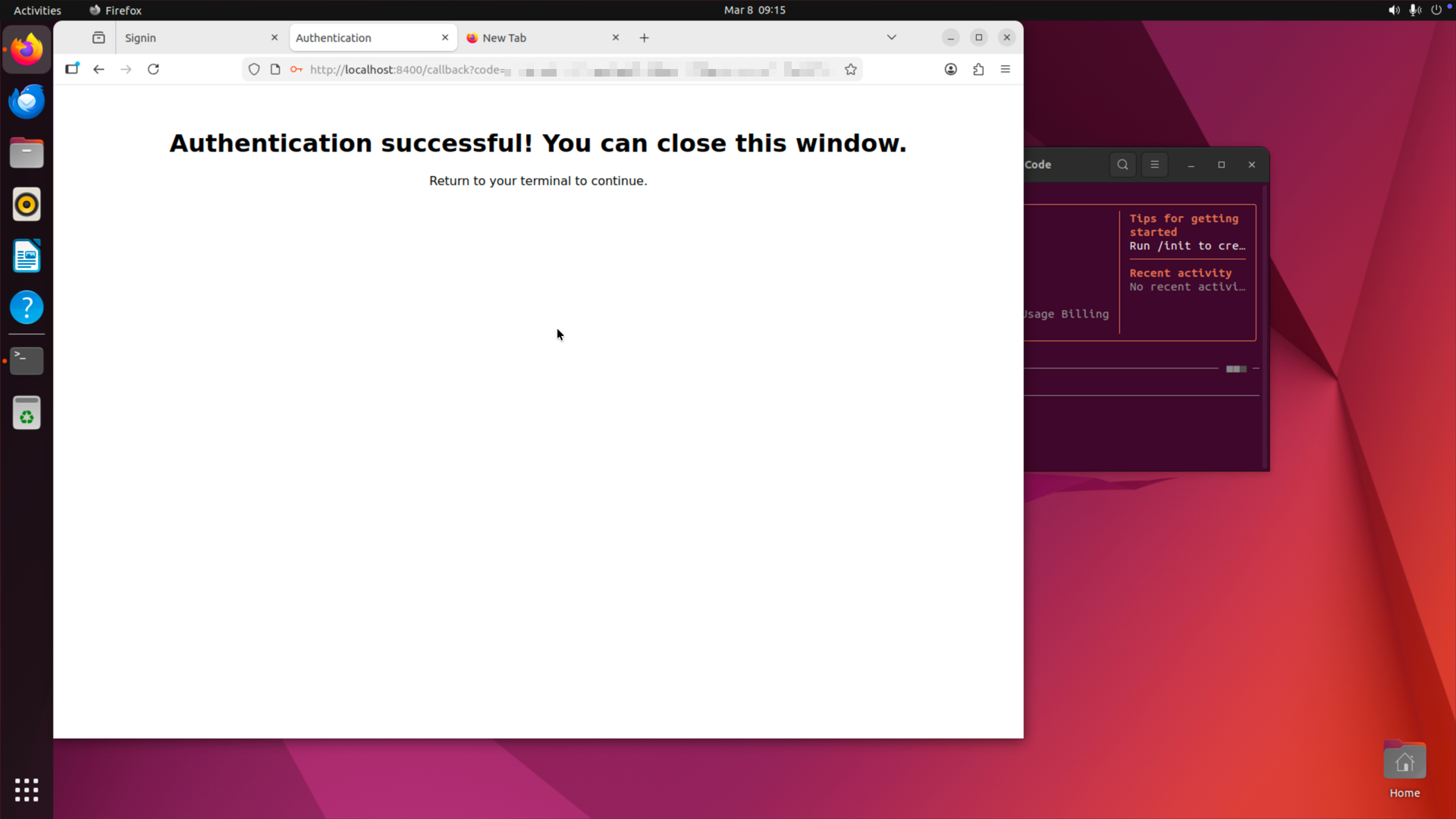
Task: Open the Show Applications grid
Action: [x=27, y=789]
